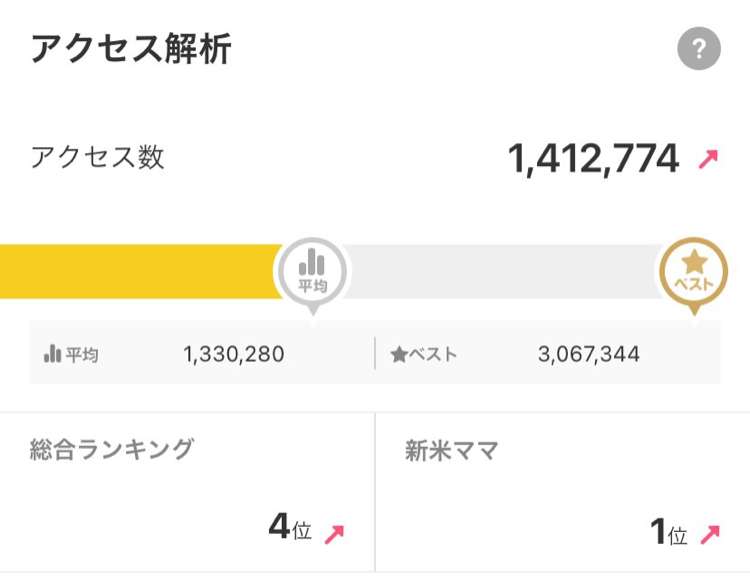
Task: Select the 平均 value 1,330,280
Action: 234,354
